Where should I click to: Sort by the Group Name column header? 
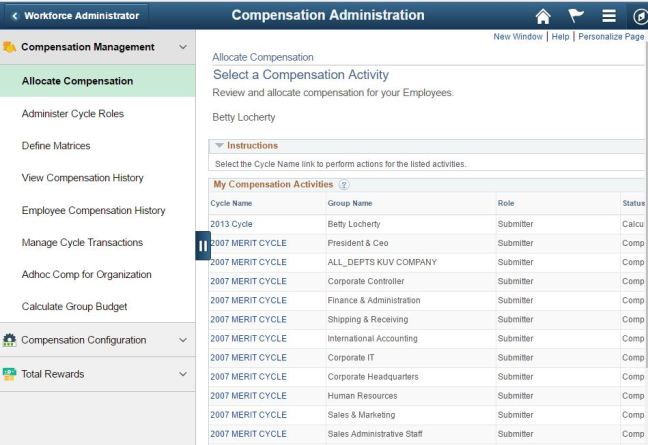(x=349, y=203)
